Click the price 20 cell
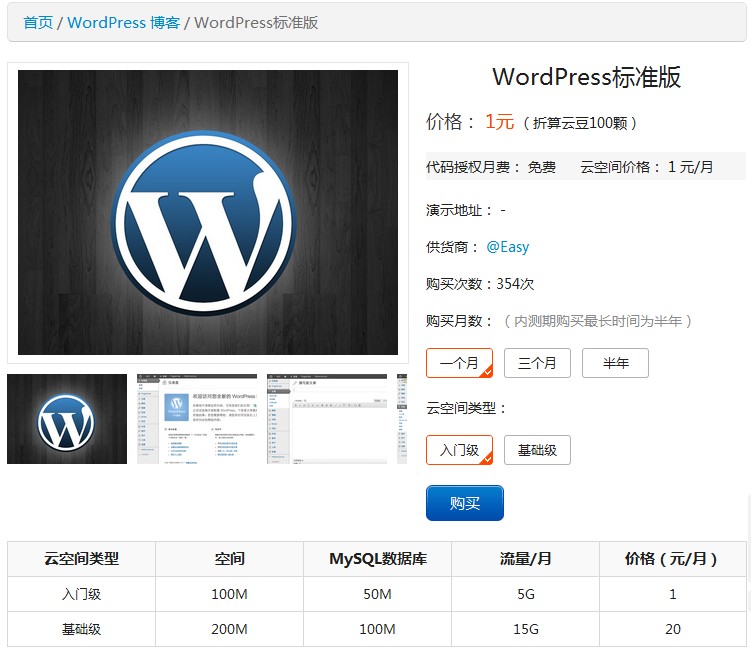751x651 pixels. [672, 629]
